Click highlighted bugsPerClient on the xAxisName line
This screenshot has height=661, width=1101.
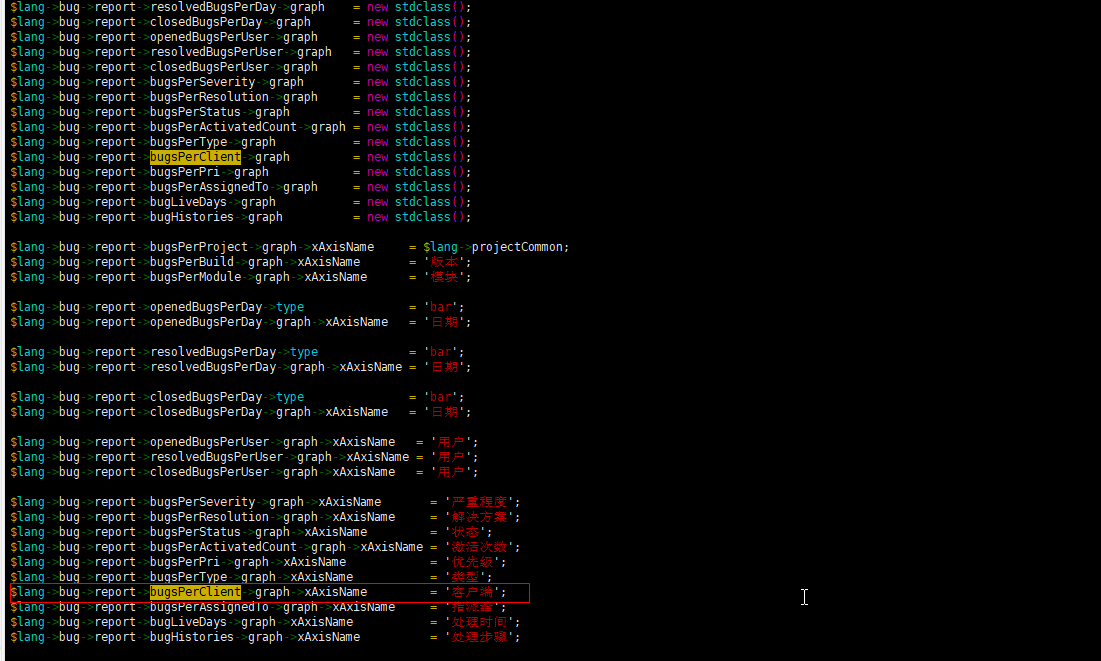pyautogui.click(x=195, y=592)
